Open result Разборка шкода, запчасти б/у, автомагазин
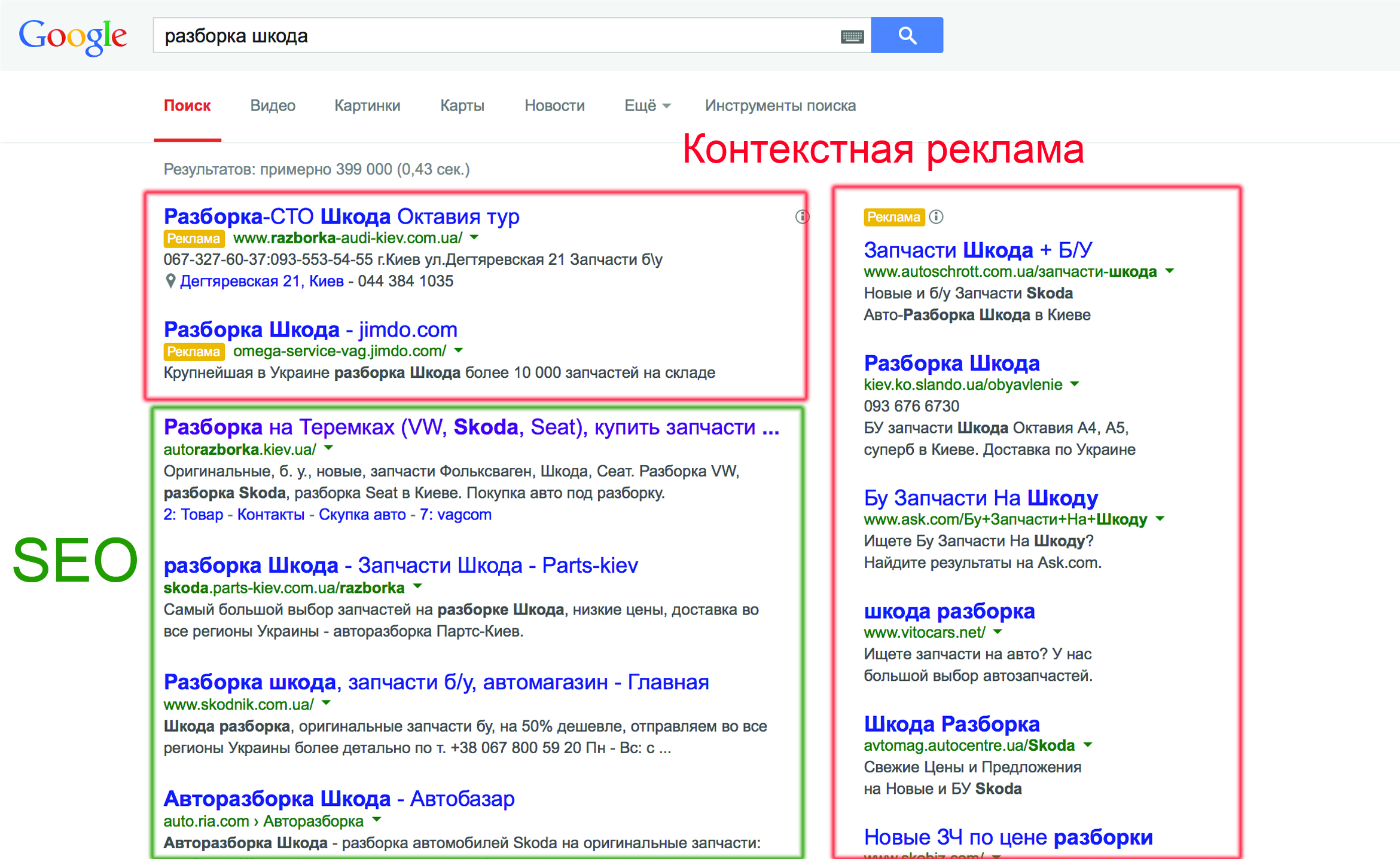1400x859 pixels. click(436, 681)
